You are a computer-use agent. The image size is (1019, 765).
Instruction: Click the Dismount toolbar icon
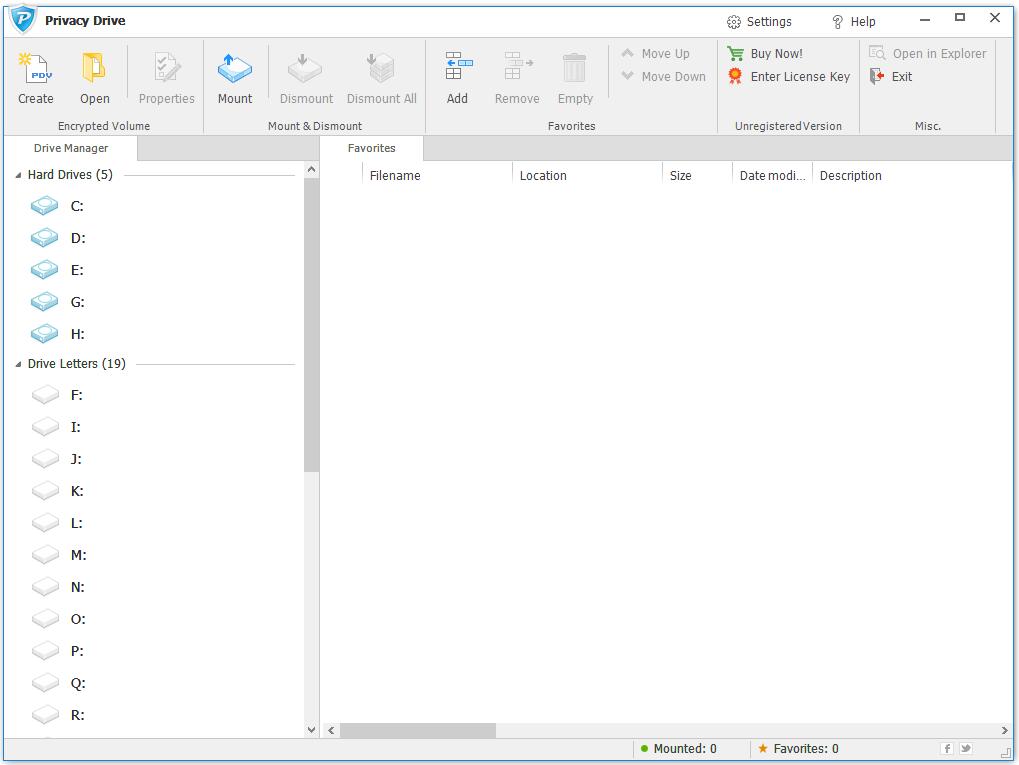click(x=305, y=68)
